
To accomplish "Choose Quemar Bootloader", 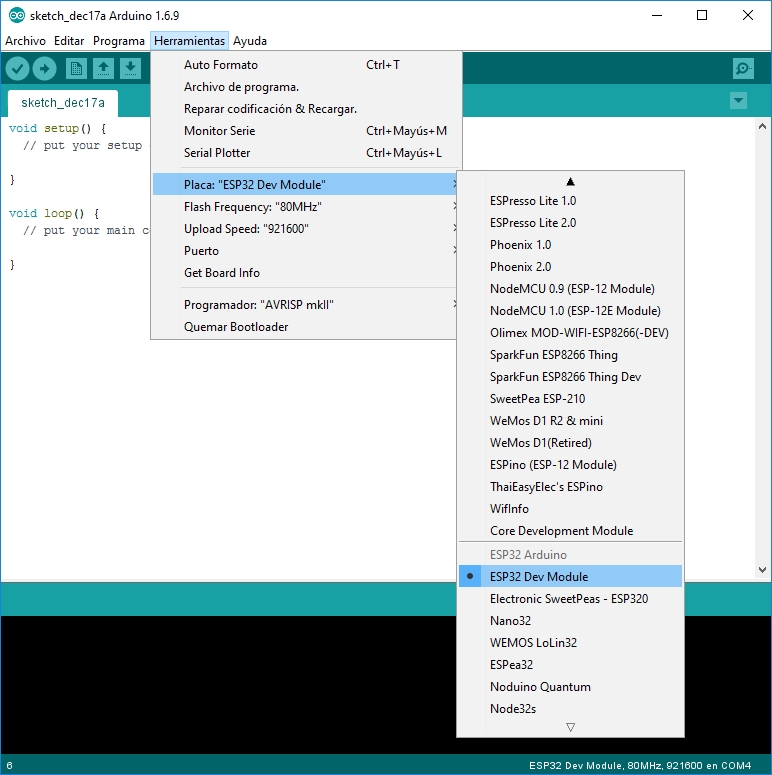I will pos(306,327).
